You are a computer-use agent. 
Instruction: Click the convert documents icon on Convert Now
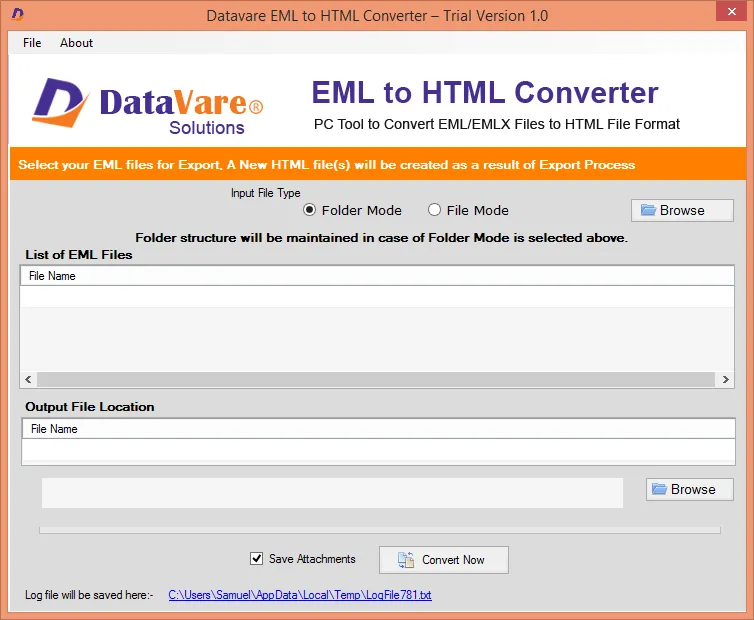406,560
